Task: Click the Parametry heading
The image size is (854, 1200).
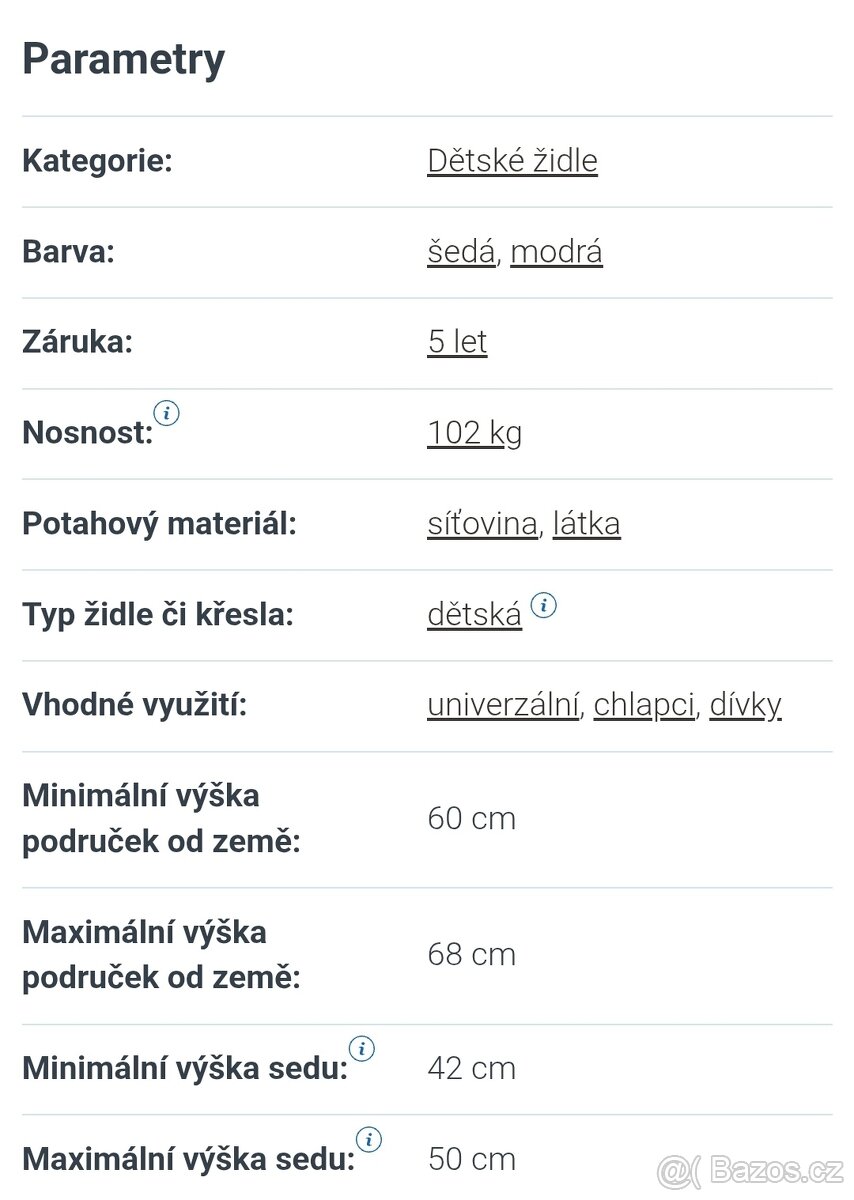Action: point(123,58)
